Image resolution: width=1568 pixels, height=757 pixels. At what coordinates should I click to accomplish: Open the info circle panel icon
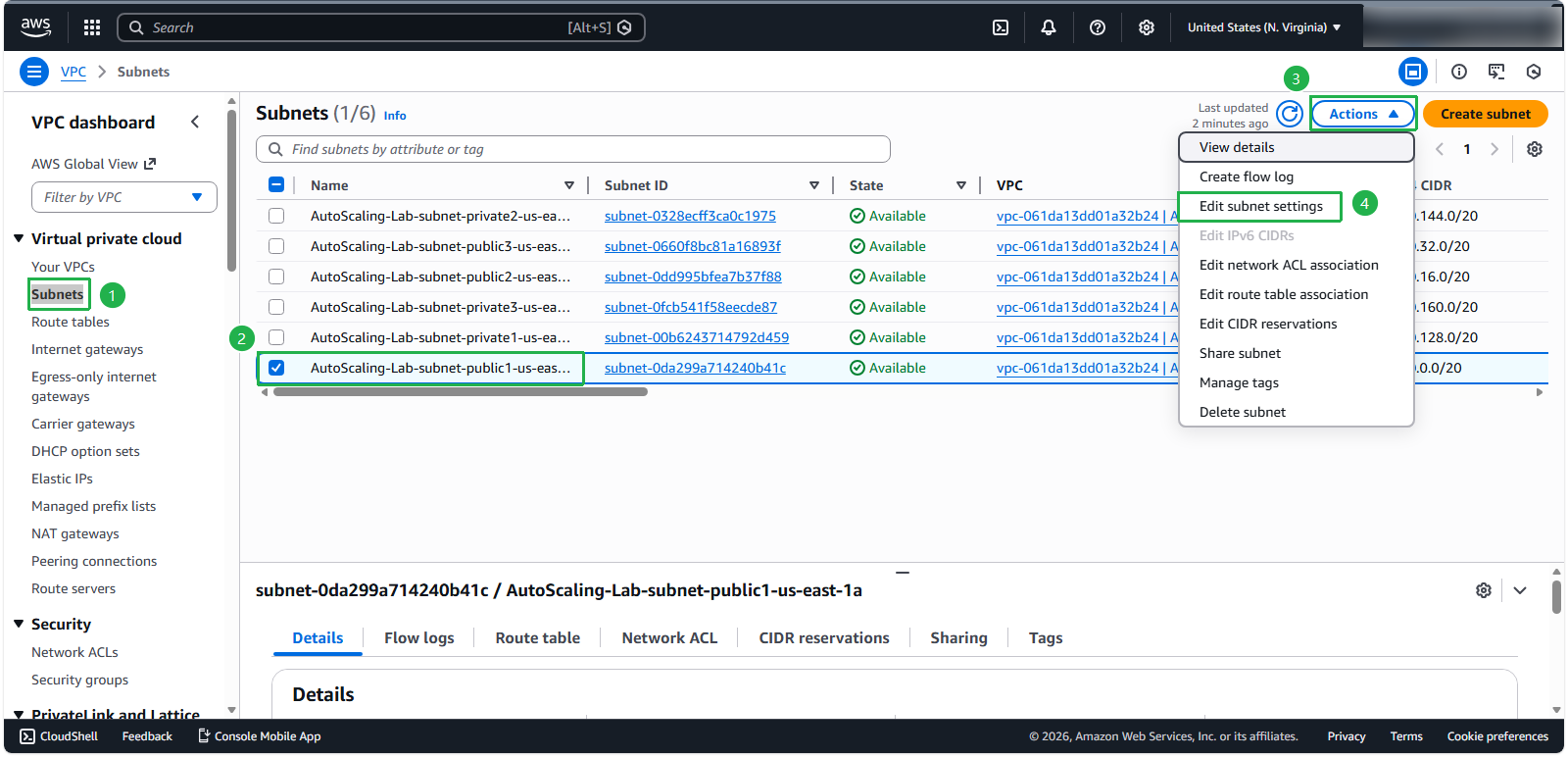click(1459, 72)
